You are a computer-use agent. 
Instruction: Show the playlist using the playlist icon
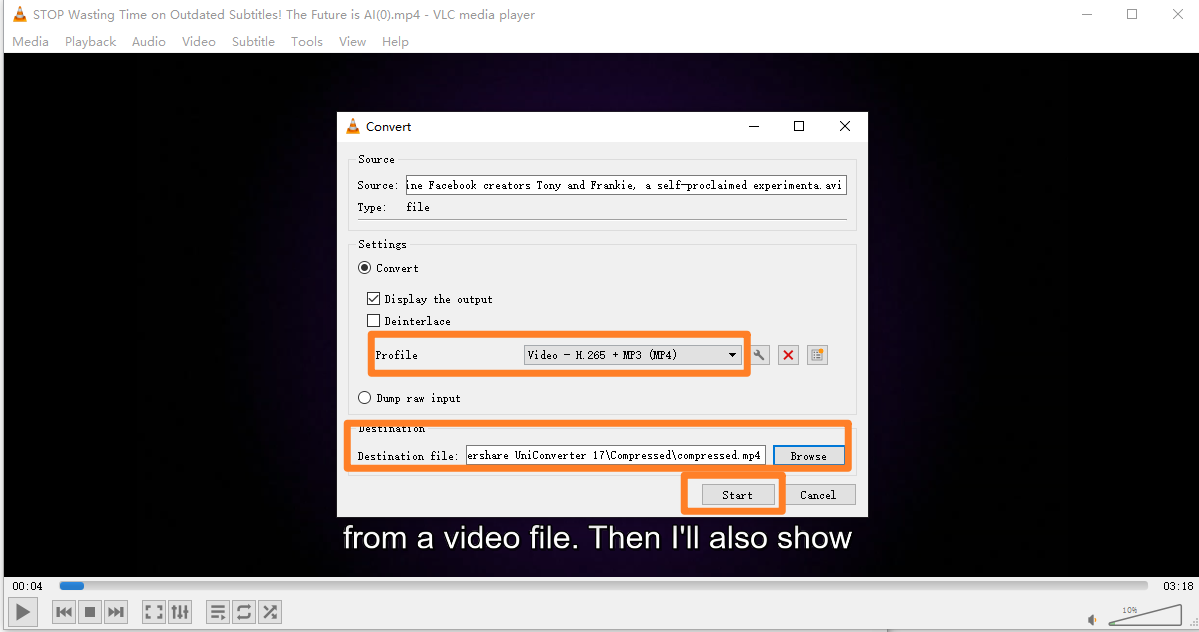click(218, 611)
